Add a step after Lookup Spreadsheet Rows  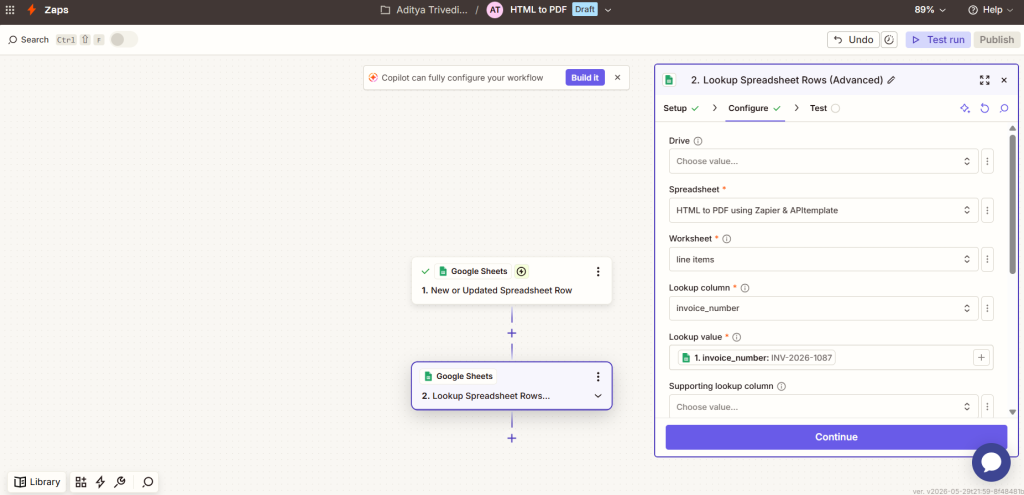(511, 438)
